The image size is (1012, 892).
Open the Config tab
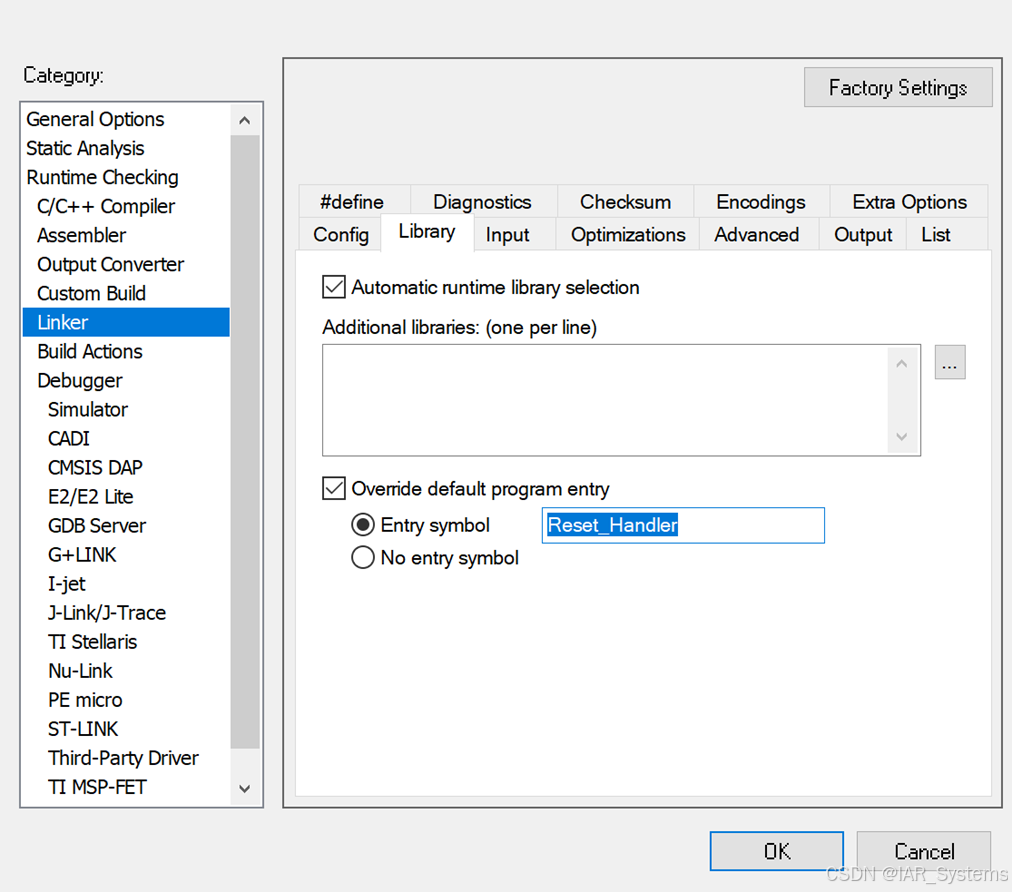coord(340,234)
